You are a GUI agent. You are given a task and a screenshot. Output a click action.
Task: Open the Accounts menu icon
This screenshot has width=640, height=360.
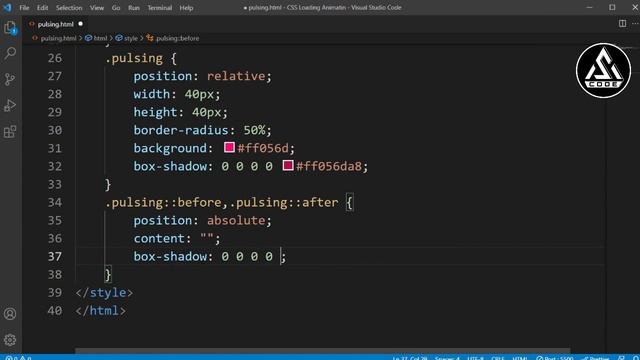10,314
